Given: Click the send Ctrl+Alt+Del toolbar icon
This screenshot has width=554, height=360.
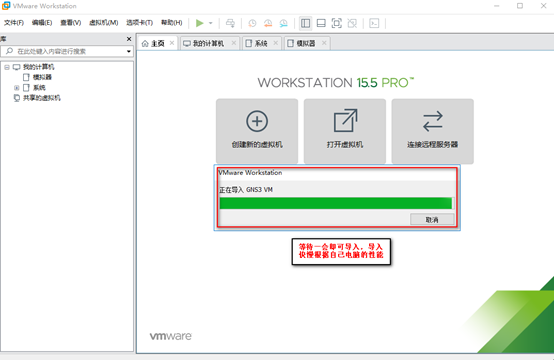Looking at the screenshot, I should point(230,23).
